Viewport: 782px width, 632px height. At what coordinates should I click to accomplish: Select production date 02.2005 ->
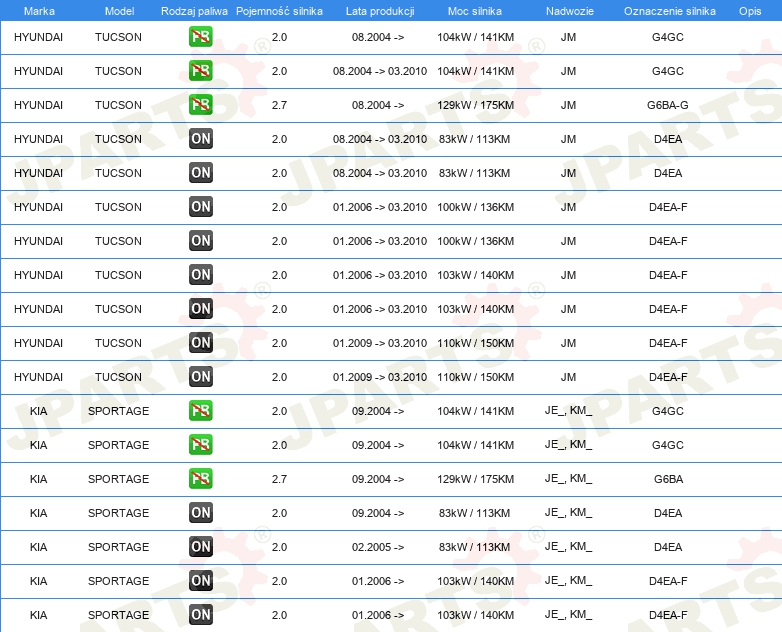tap(378, 547)
